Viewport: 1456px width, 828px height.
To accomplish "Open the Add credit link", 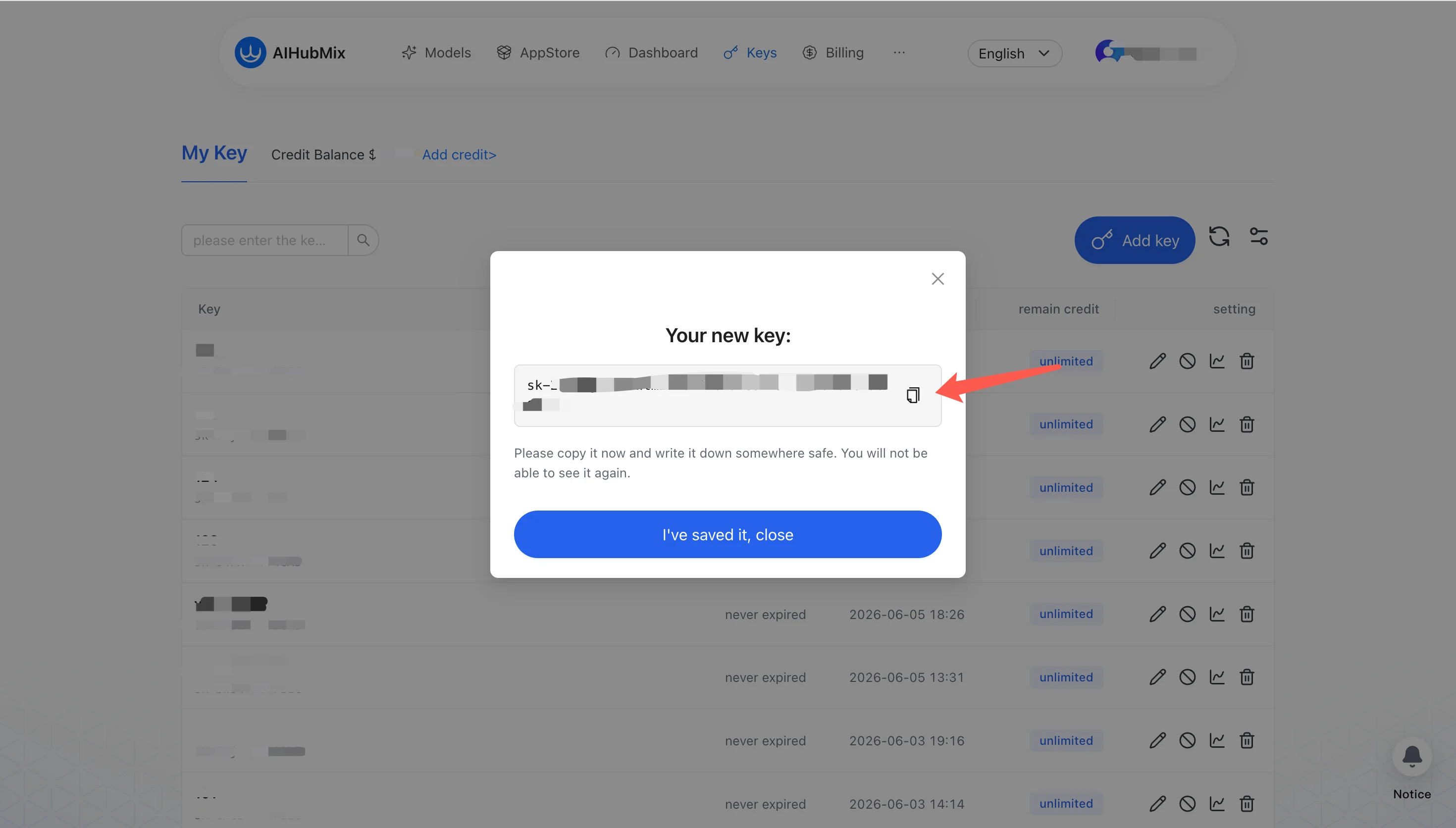I will point(459,155).
